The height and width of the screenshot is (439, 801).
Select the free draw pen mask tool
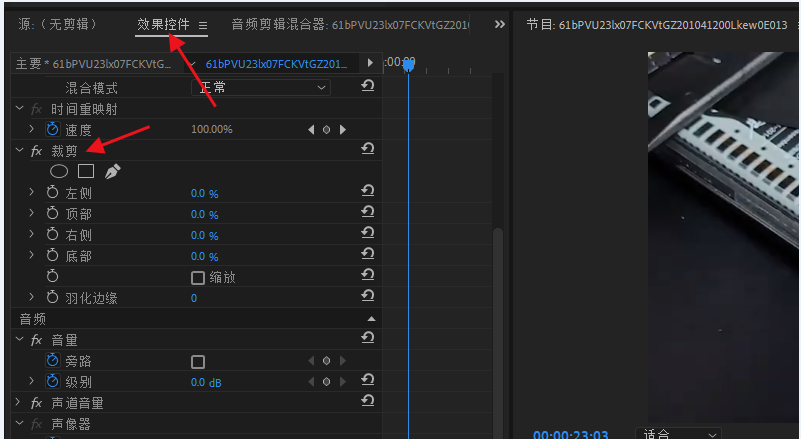(x=112, y=172)
